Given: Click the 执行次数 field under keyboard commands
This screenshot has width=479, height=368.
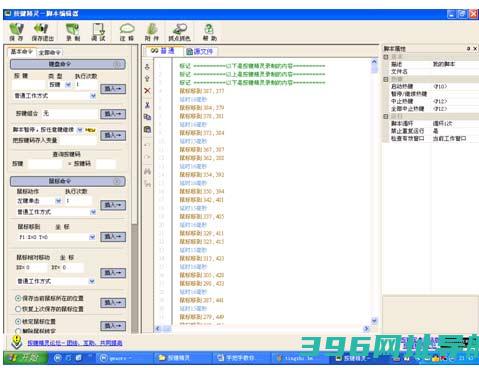Looking at the screenshot, I should pyautogui.click(x=85, y=85).
